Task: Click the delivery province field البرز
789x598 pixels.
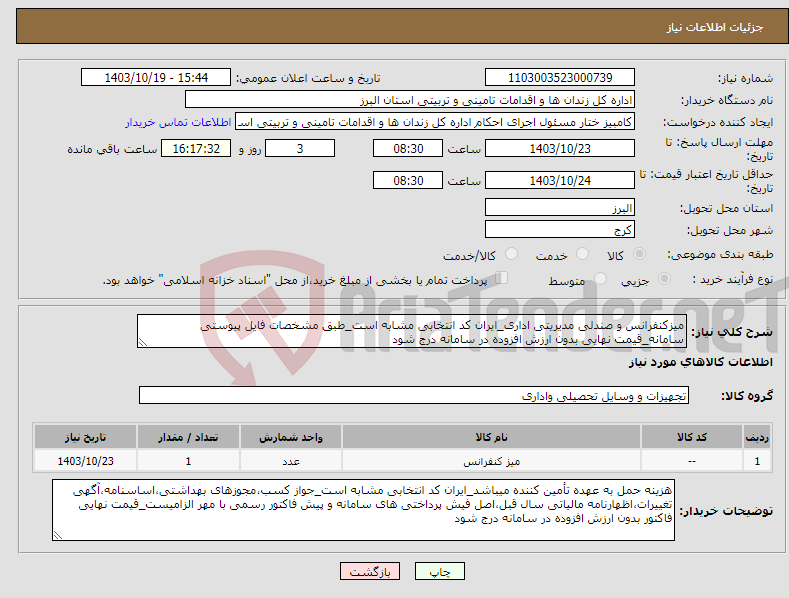Action: tap(560, 207)
